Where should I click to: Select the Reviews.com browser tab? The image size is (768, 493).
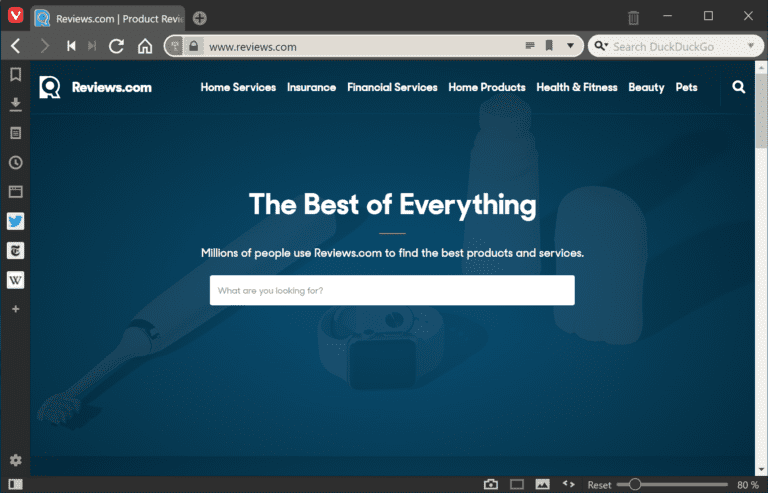108,19
